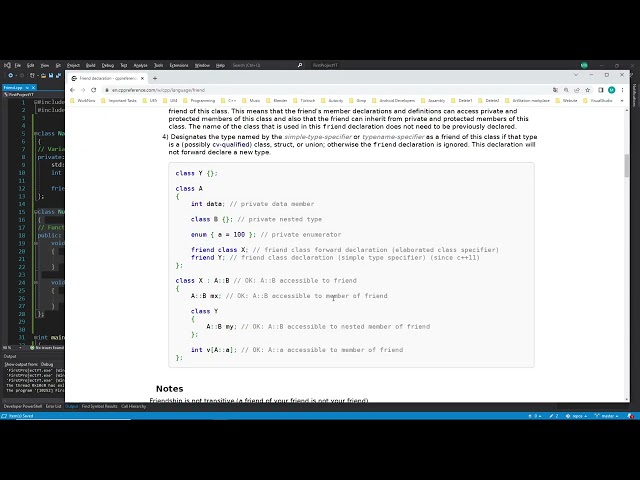This screenshot has width=640, height=480.
Task: Open the Chrome three-dot menu
Action: [622, 90]
